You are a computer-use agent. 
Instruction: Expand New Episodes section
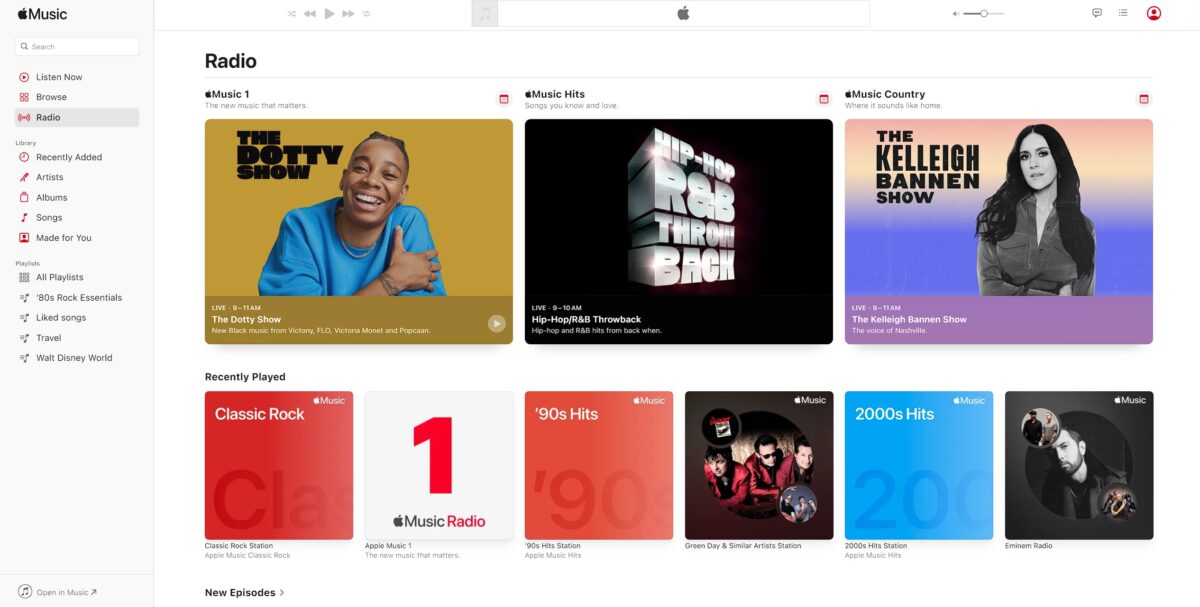tap(245, 592)
